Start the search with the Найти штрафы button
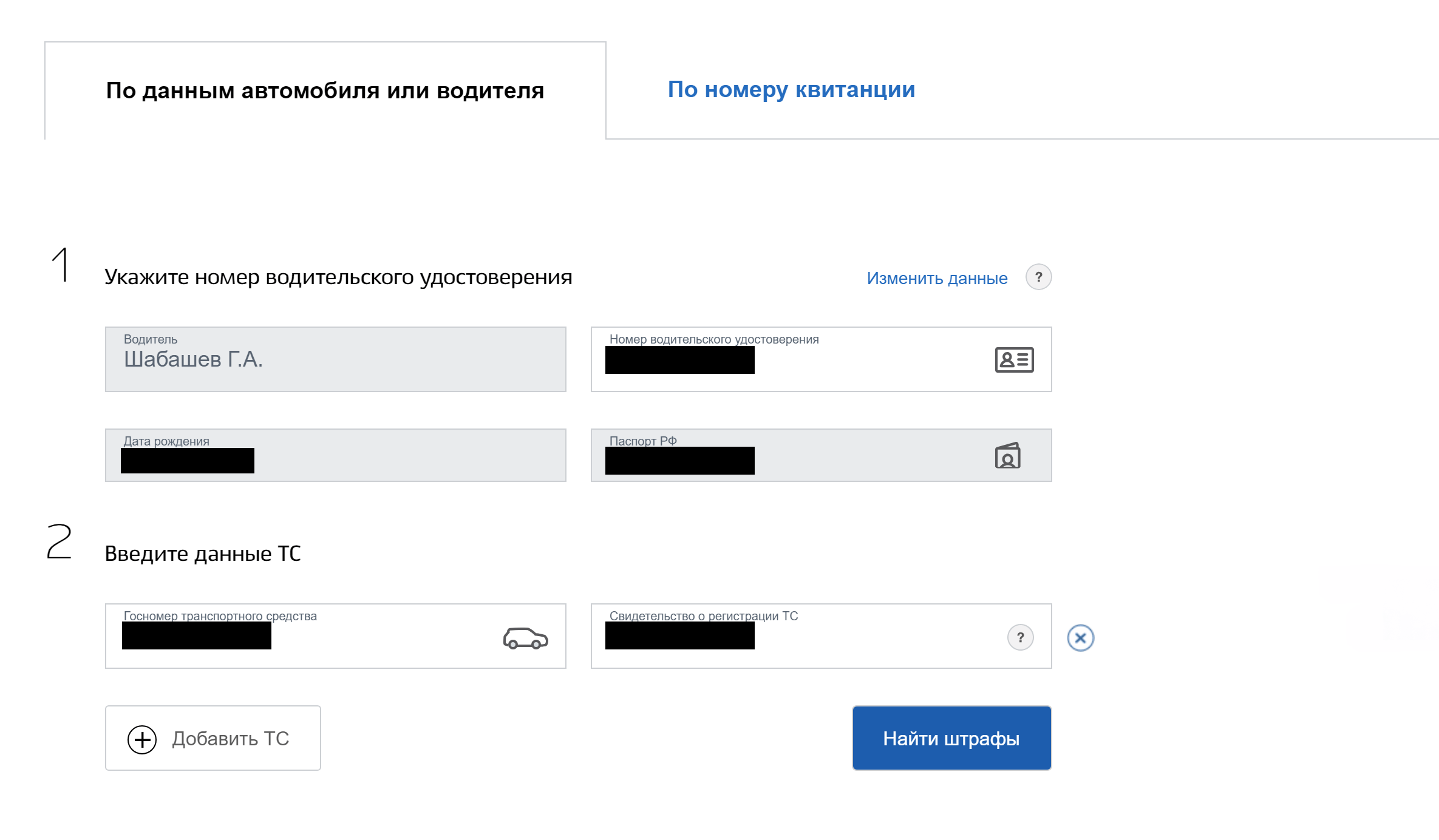This screenshot has height=840, width=1439. pyautogui.click(x=951, y=738)
